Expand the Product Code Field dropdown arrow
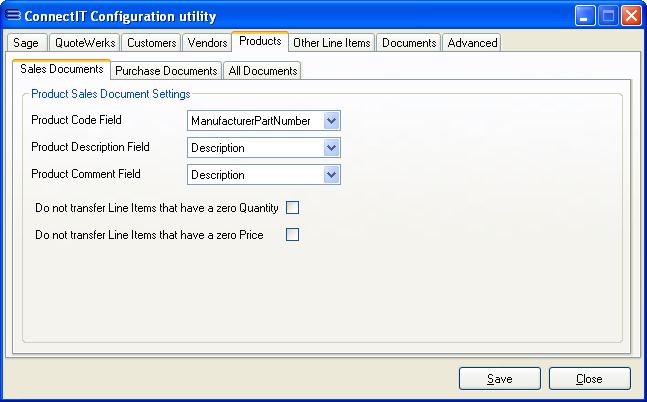 (331, 121)
